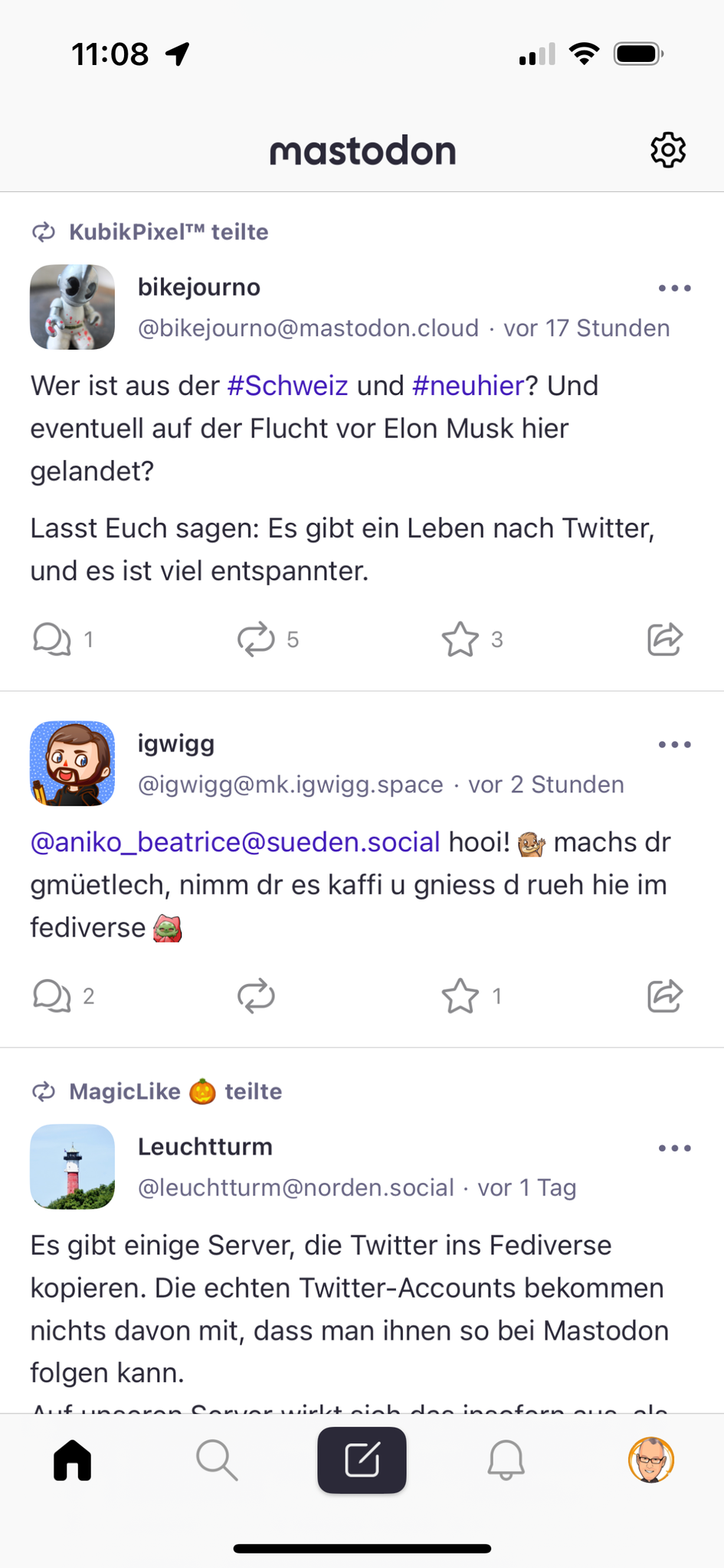This screenshot has width=724, height=1568.
Task: Share bikejourno's post via share icon
Action: click(664, 639)
